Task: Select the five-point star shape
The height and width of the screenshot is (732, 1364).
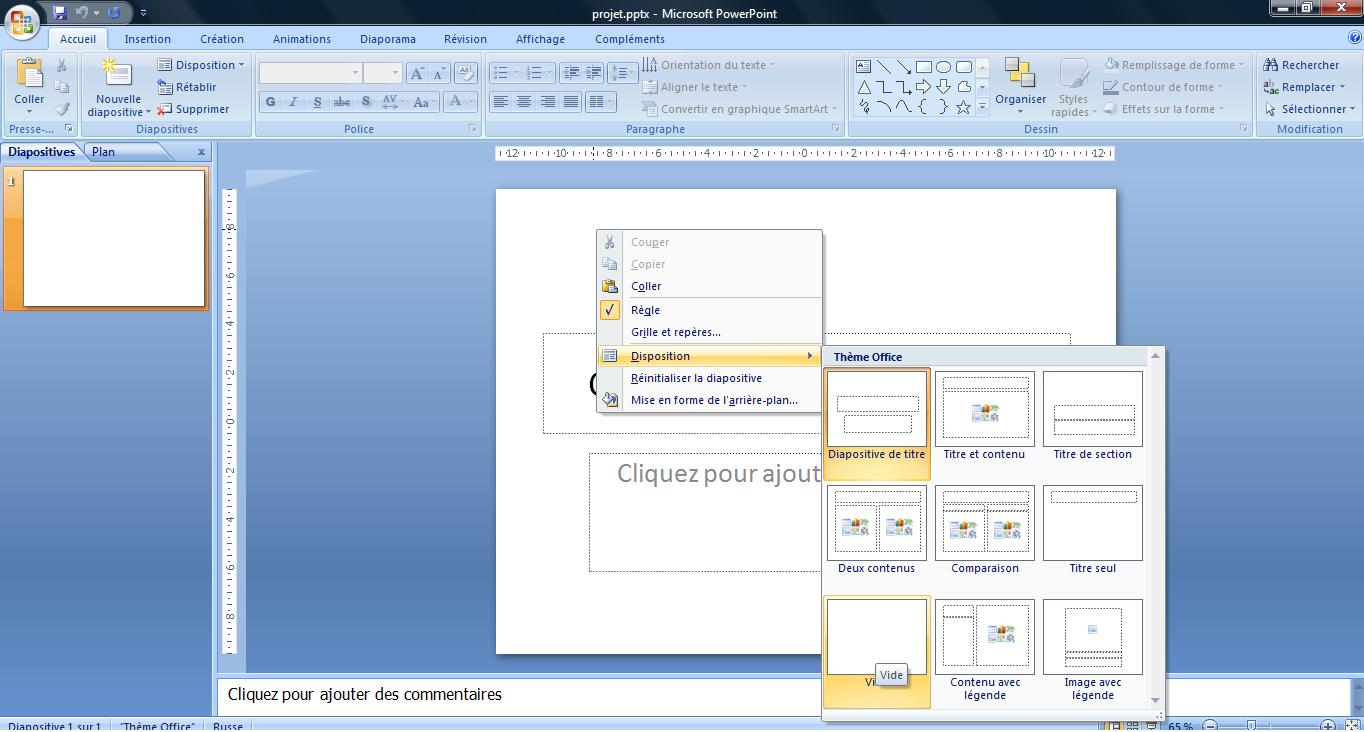Action: pyautogui.click(x=963, y=107)
